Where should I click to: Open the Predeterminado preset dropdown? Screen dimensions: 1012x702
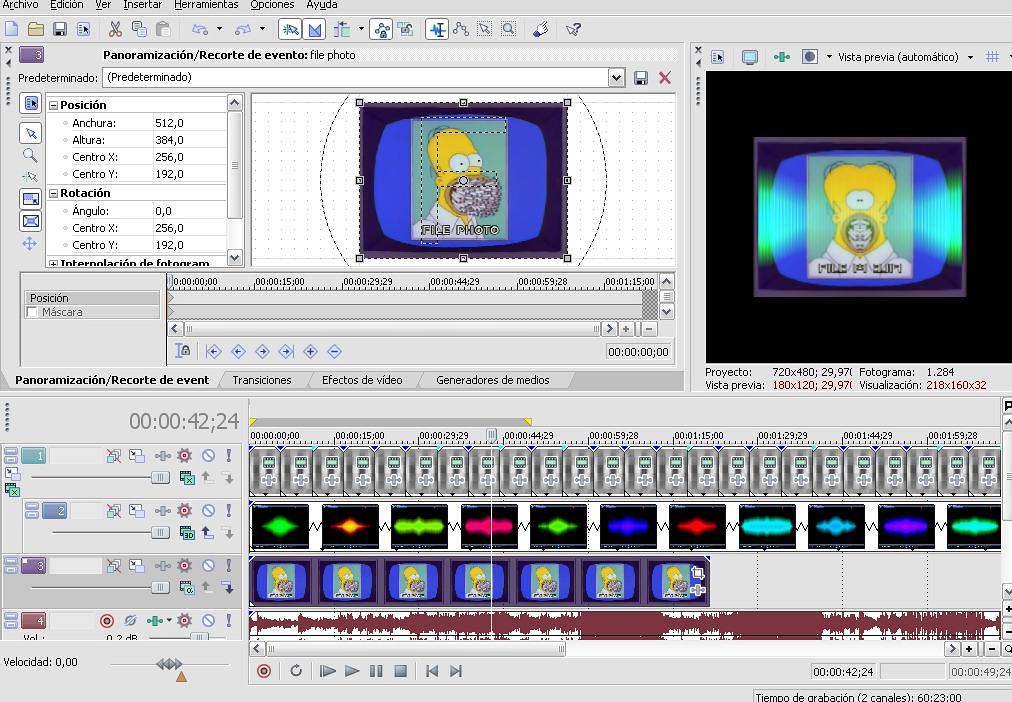click(x=616, y=78)
